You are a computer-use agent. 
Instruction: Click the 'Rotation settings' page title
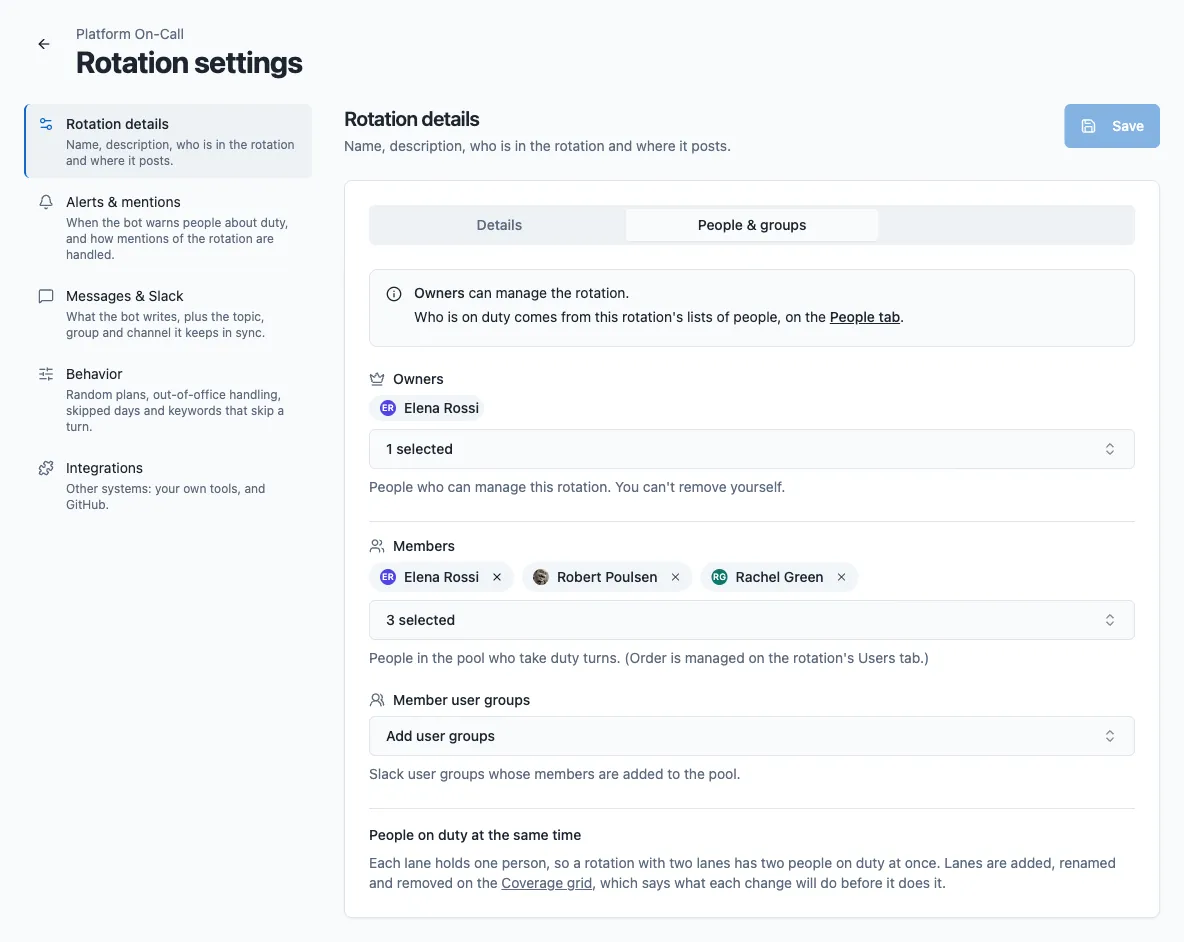coord(189,63)
